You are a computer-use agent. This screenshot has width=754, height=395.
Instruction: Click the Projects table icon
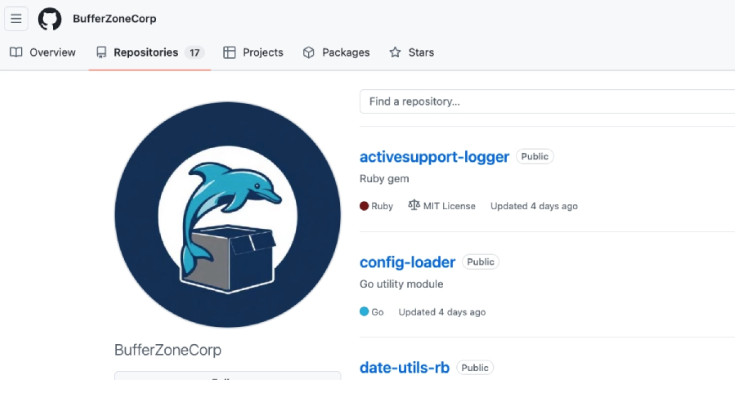coord(229,52)
